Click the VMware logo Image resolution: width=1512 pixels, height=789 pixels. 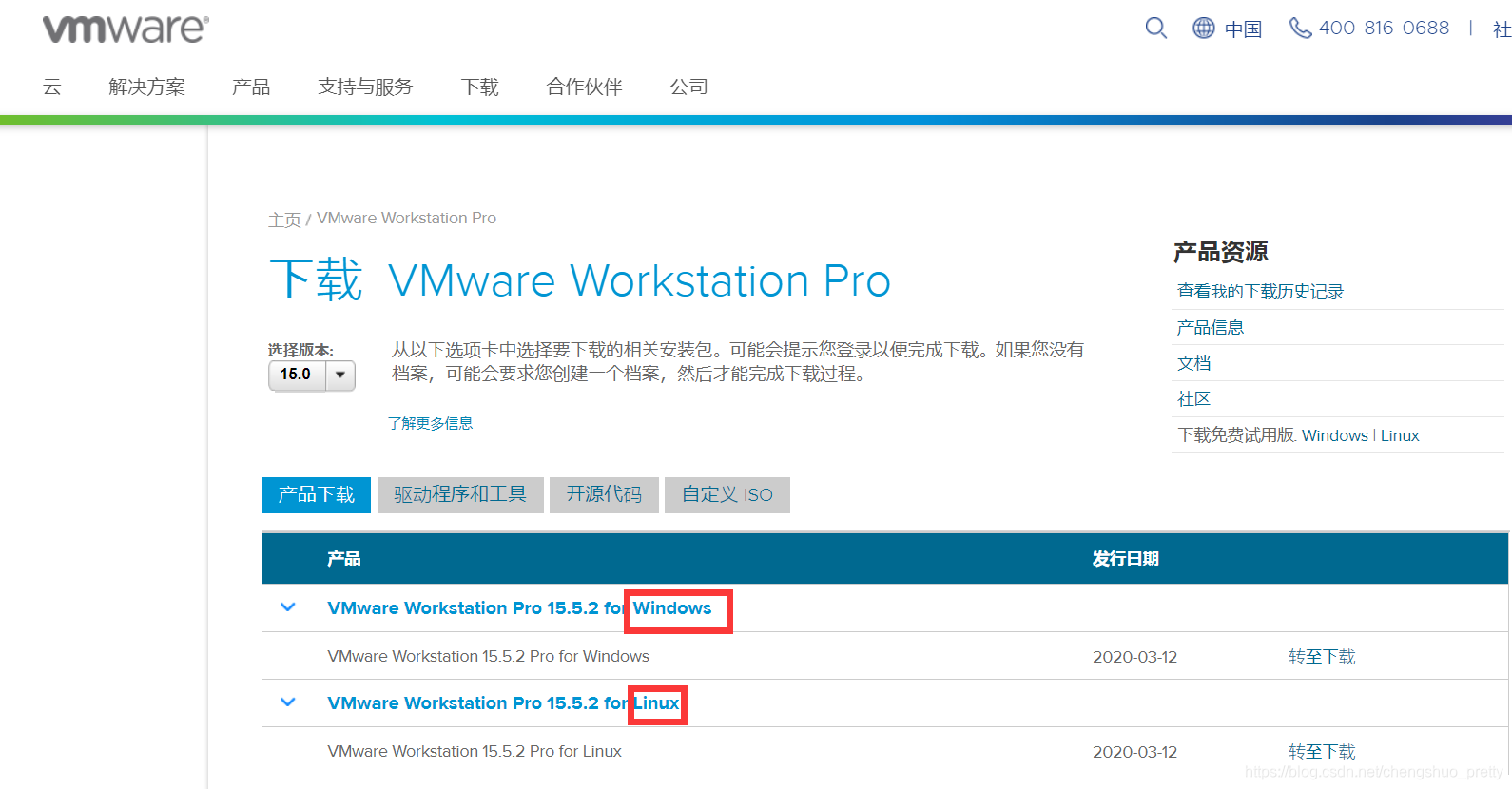coord(126,29)
